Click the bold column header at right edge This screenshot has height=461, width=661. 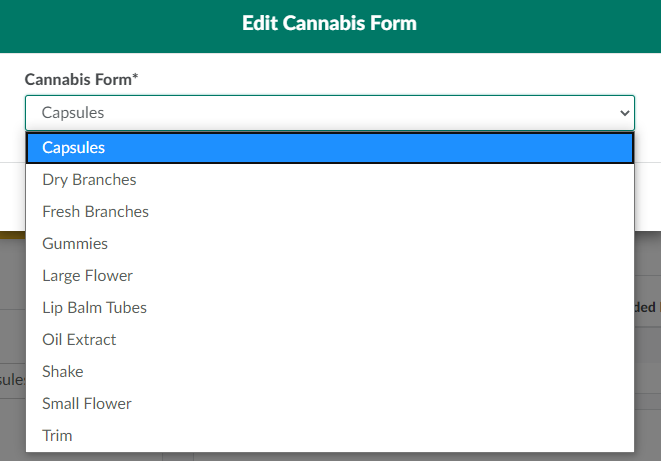tap(647, 308)
